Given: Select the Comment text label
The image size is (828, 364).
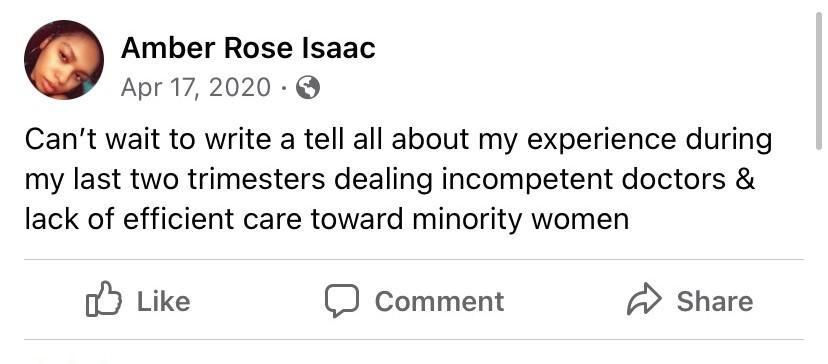Looking at the screenshot, I should (439, 301).
